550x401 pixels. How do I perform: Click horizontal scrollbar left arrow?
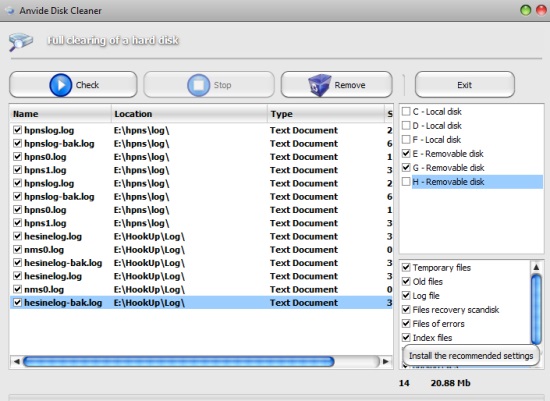click(16, 361)
